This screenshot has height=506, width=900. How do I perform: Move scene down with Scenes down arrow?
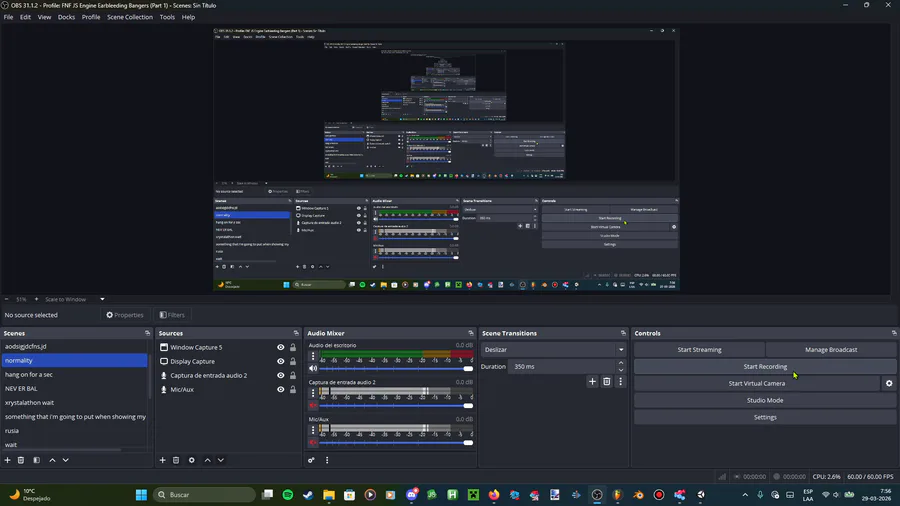pos(65,460)
